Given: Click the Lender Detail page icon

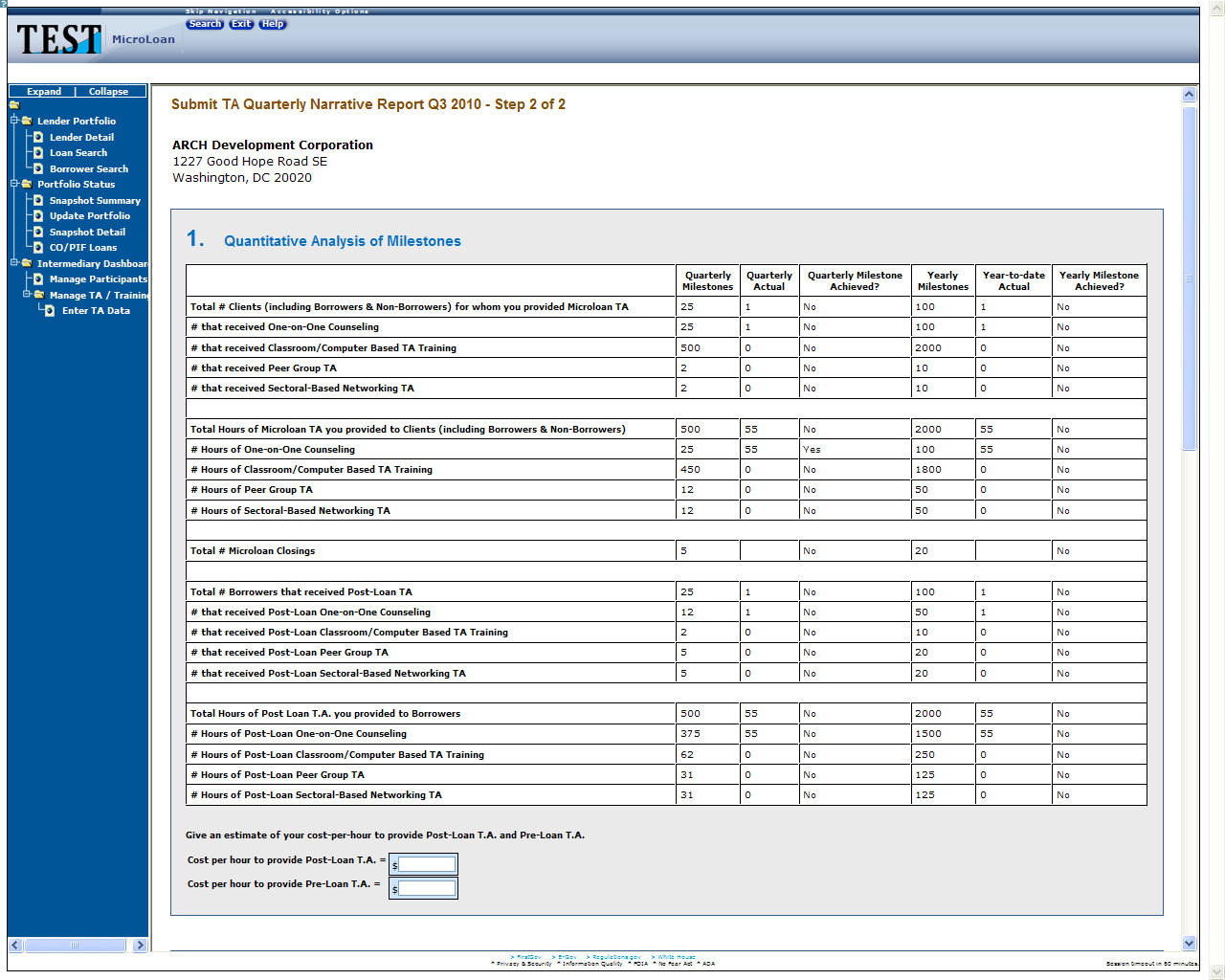Looking at the screenshot, I should 38,137.
